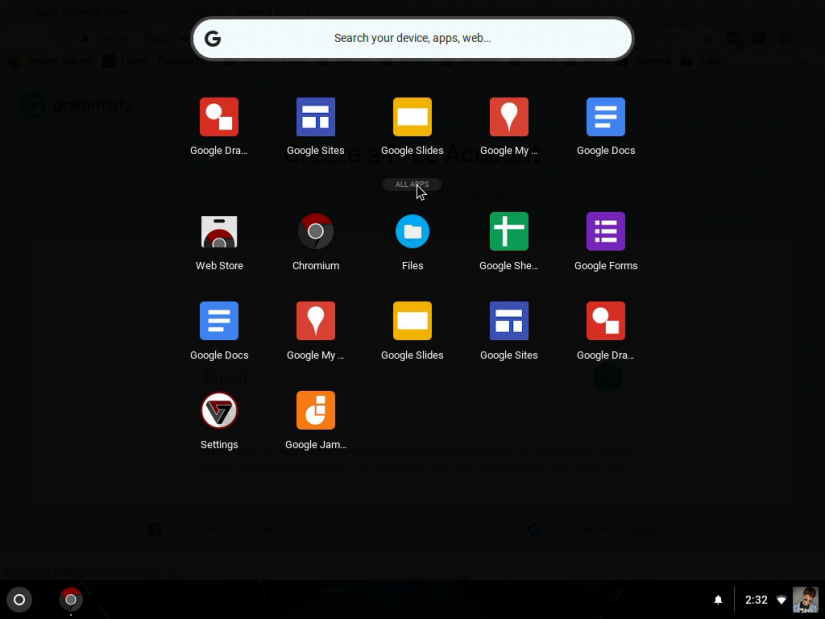
Task: Click the clock showing 2:32
Action: pos(756,600)
